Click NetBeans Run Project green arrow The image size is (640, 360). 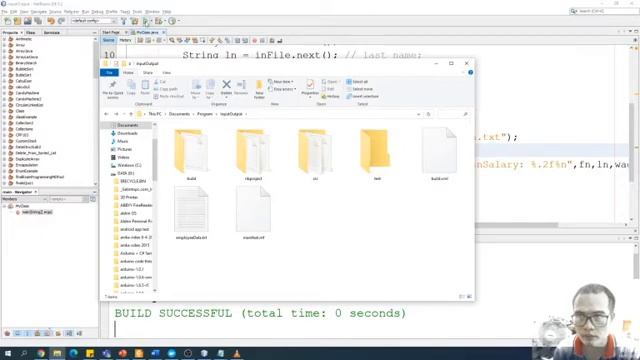point(146,21)
